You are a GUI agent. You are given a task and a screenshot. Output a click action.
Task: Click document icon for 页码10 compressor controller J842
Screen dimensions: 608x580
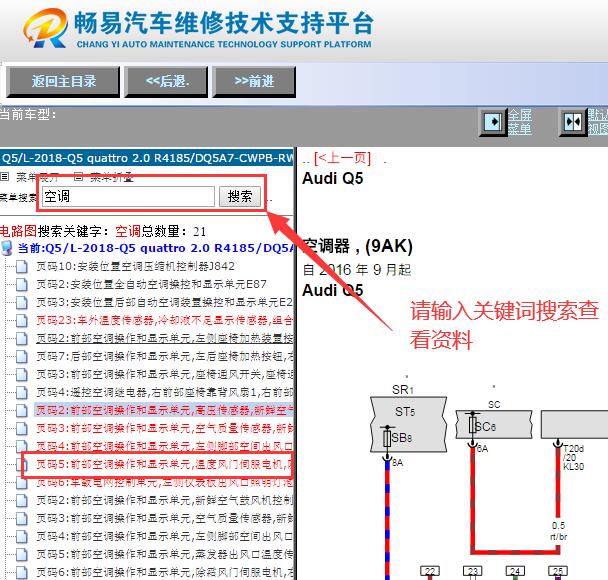click(x=22, y=266)
